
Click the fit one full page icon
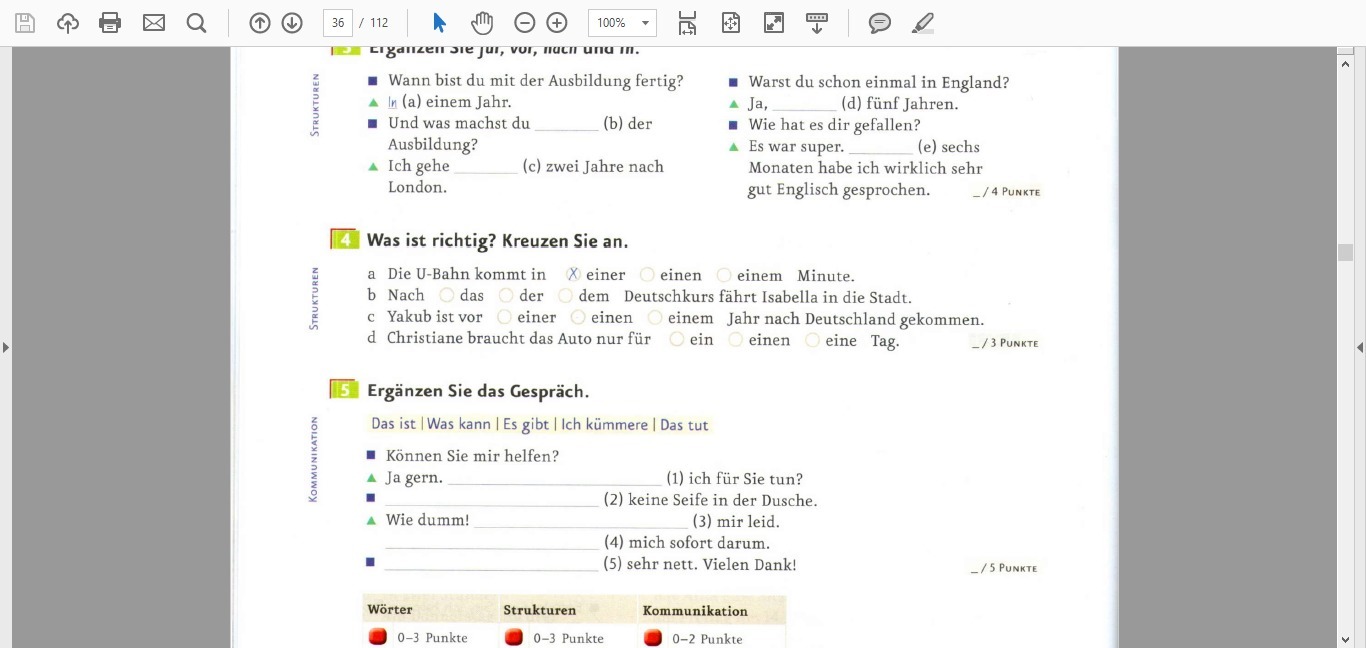731,23
